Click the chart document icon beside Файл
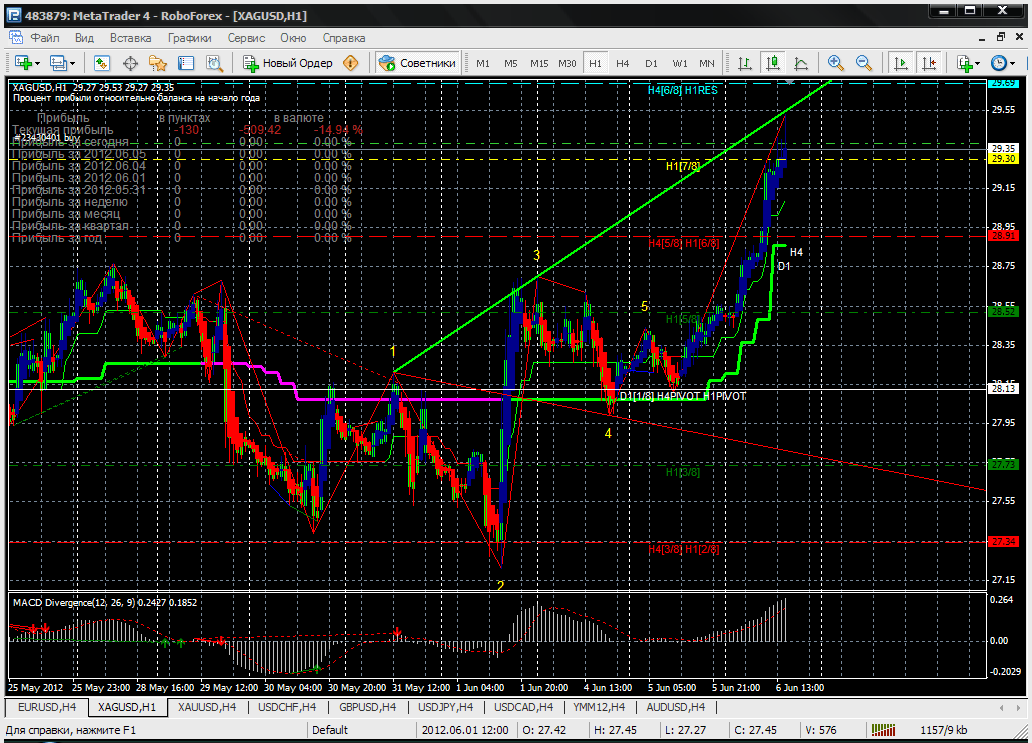 [14, 38]
